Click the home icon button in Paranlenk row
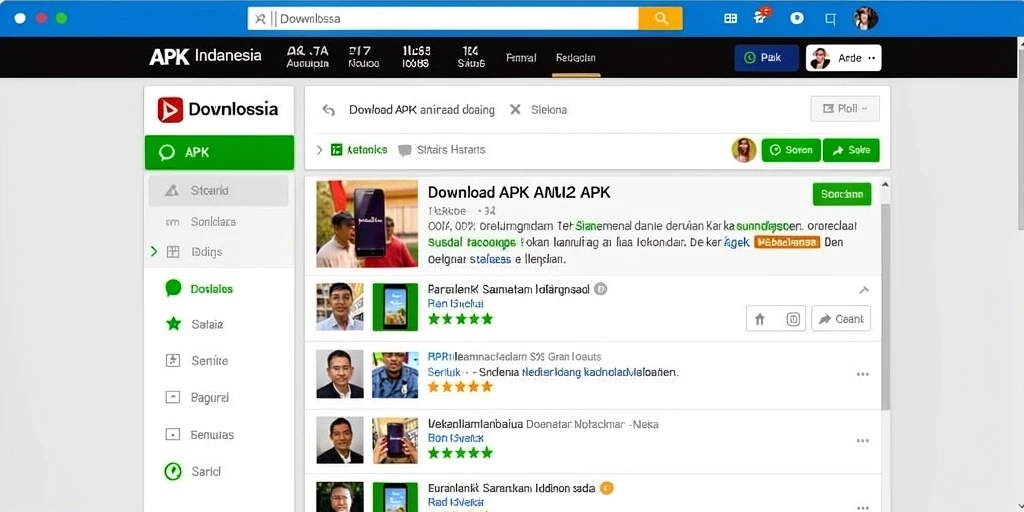Screen dimensions: 1024x512 pyautogui.click(x=760, y=319)
